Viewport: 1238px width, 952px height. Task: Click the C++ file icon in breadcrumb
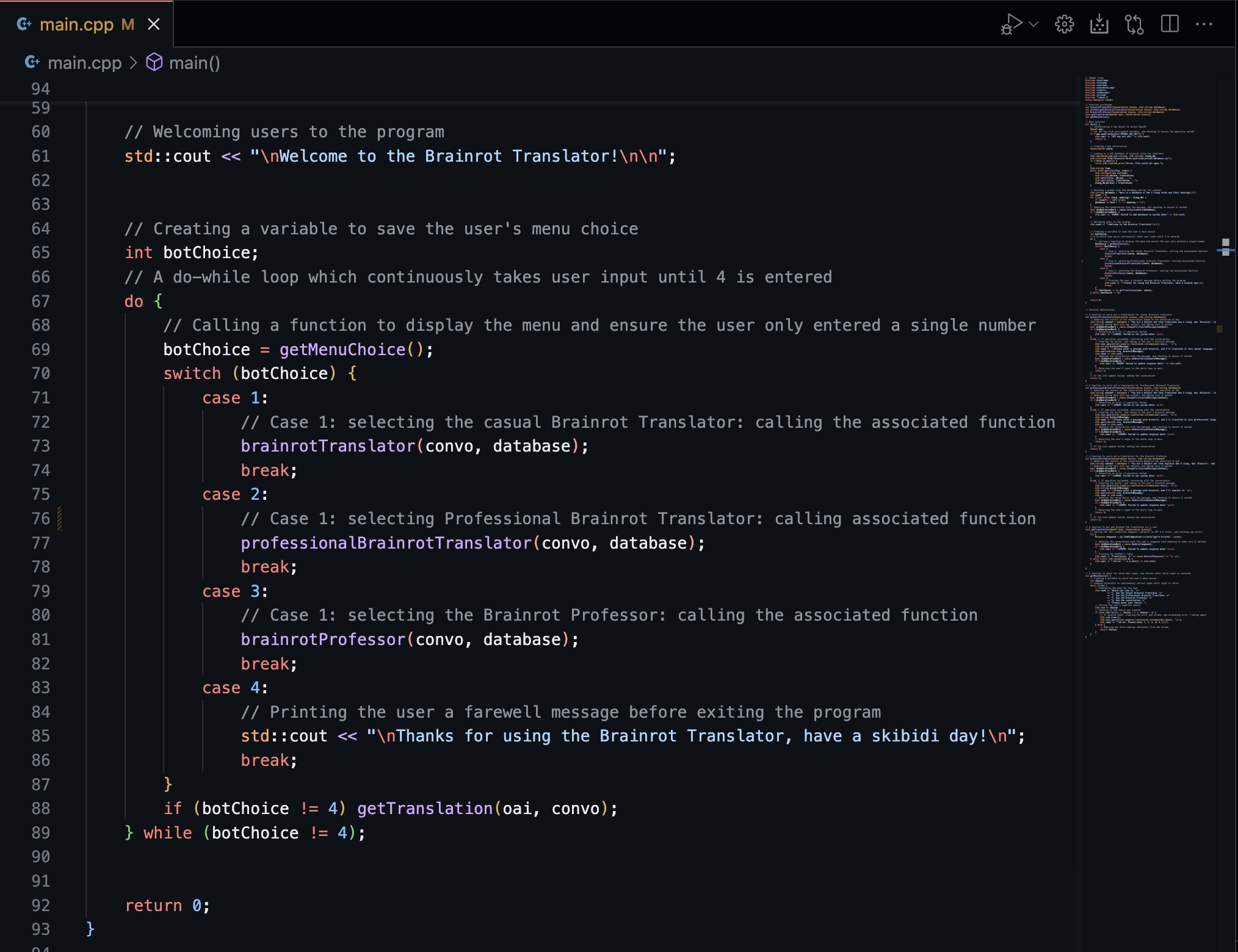click(32, 62)
